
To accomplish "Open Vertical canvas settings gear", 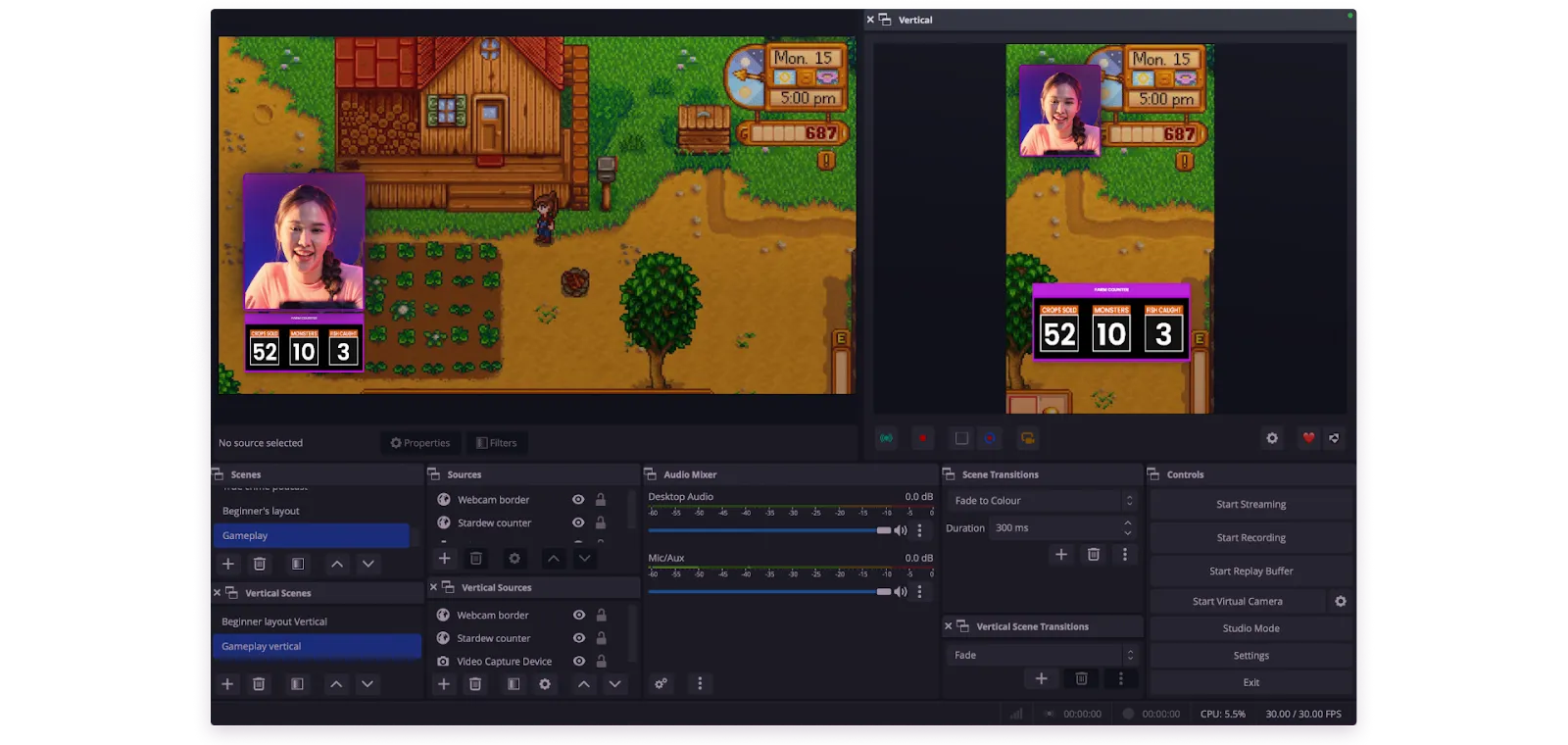I will (x=1272, y=438).
